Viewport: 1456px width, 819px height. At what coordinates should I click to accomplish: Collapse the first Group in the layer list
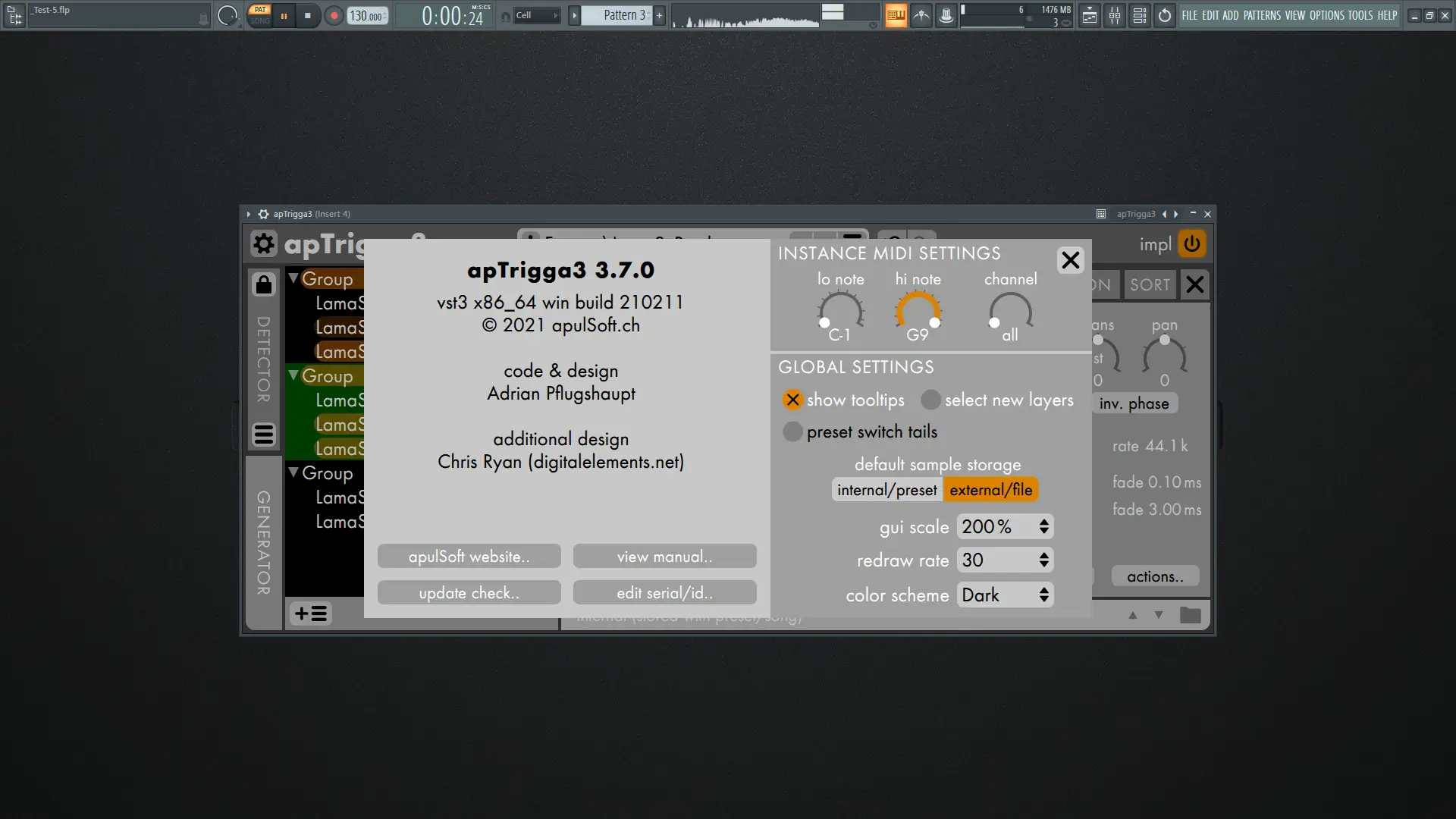[293, 278]
